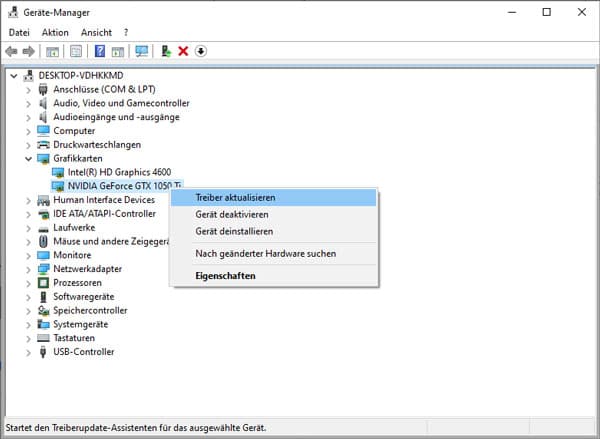Collapse the Grafikkarten tree node
Image resolution: width=600 pixels, height=439 pixels.
(x=28, y=158)
